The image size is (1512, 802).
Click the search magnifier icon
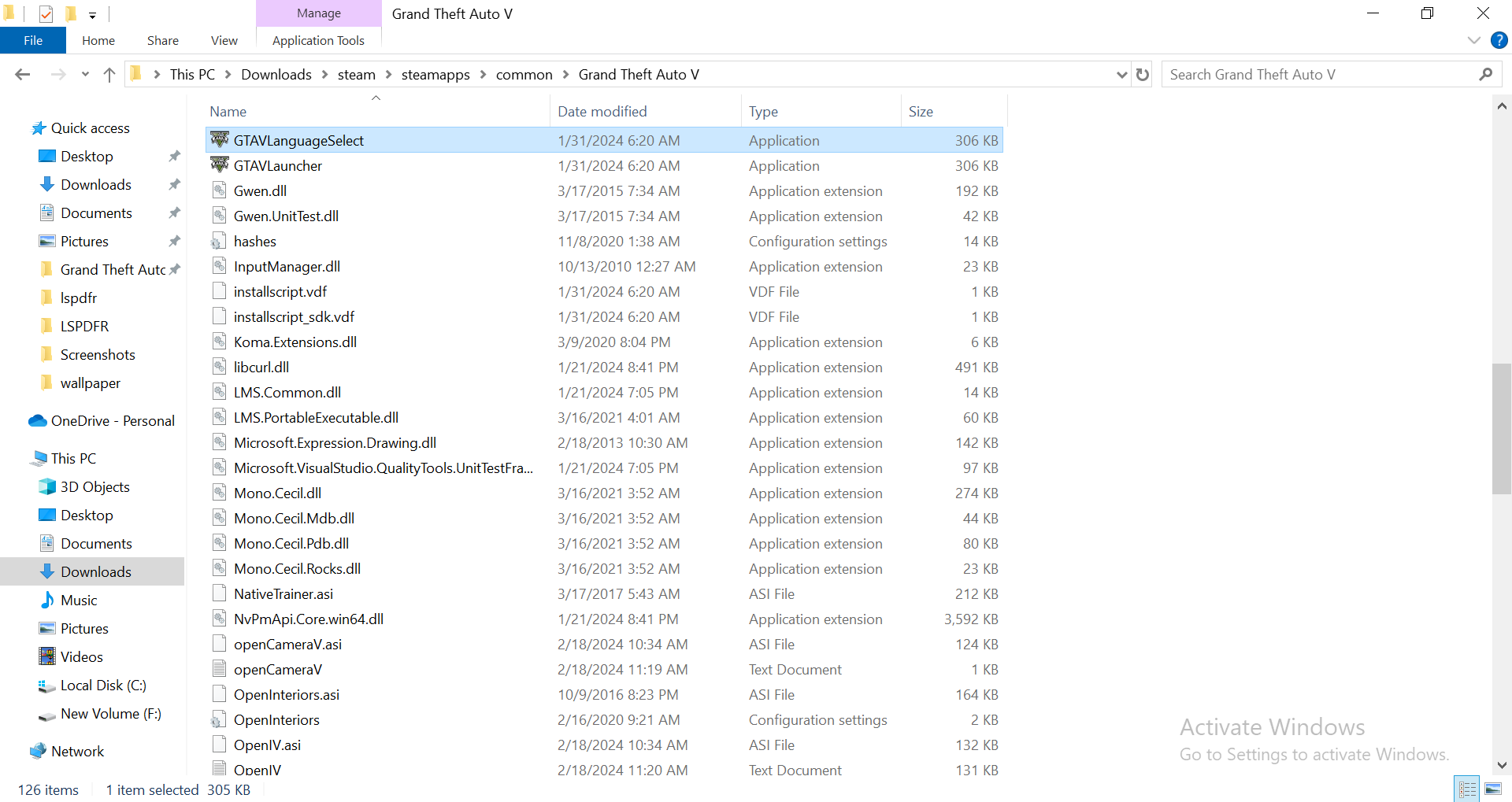tap(1485, 75)
